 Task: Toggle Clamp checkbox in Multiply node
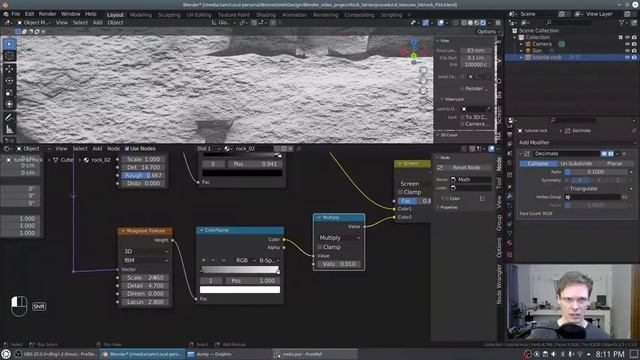320,247
